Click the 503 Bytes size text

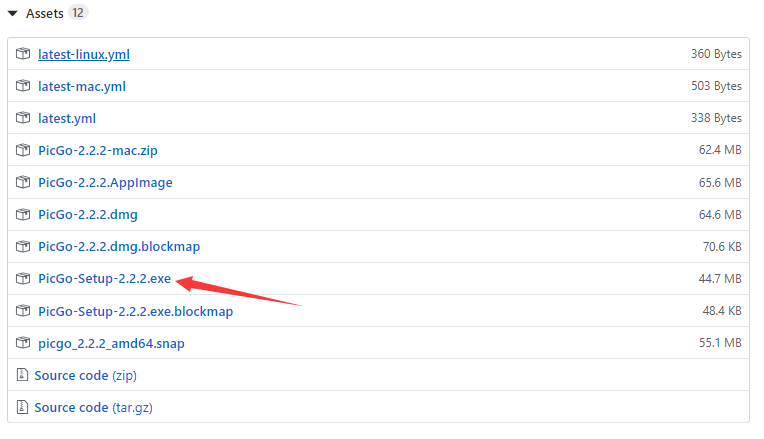tap(716, 86)
